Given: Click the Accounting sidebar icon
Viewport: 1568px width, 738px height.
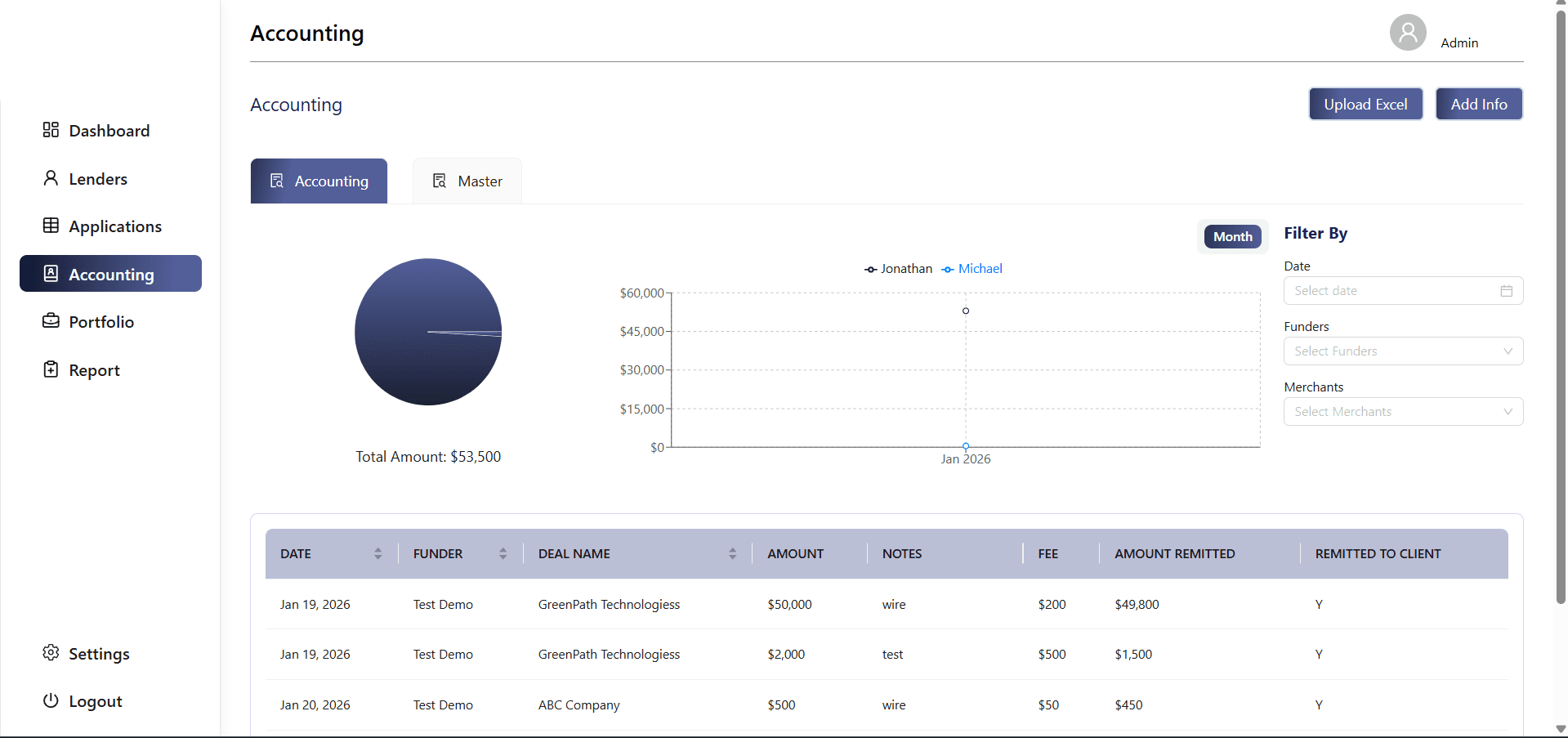Looking at the screenshot, I should click(51, 274).
